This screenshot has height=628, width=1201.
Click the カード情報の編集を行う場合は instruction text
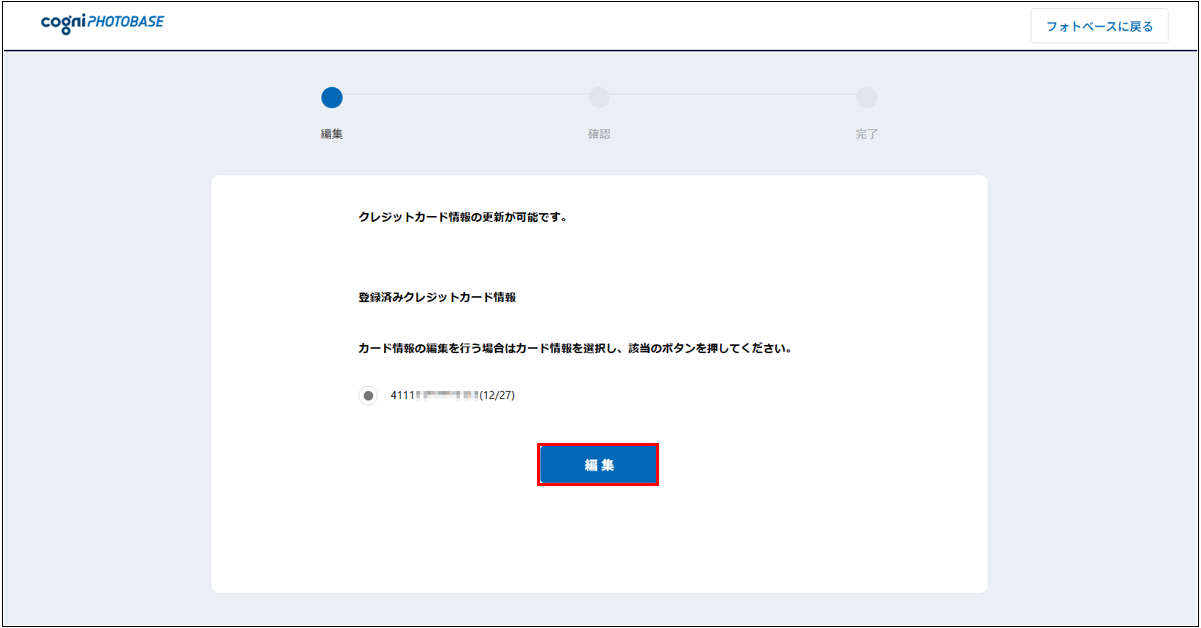pyautogui.click(x=575, y=349)
